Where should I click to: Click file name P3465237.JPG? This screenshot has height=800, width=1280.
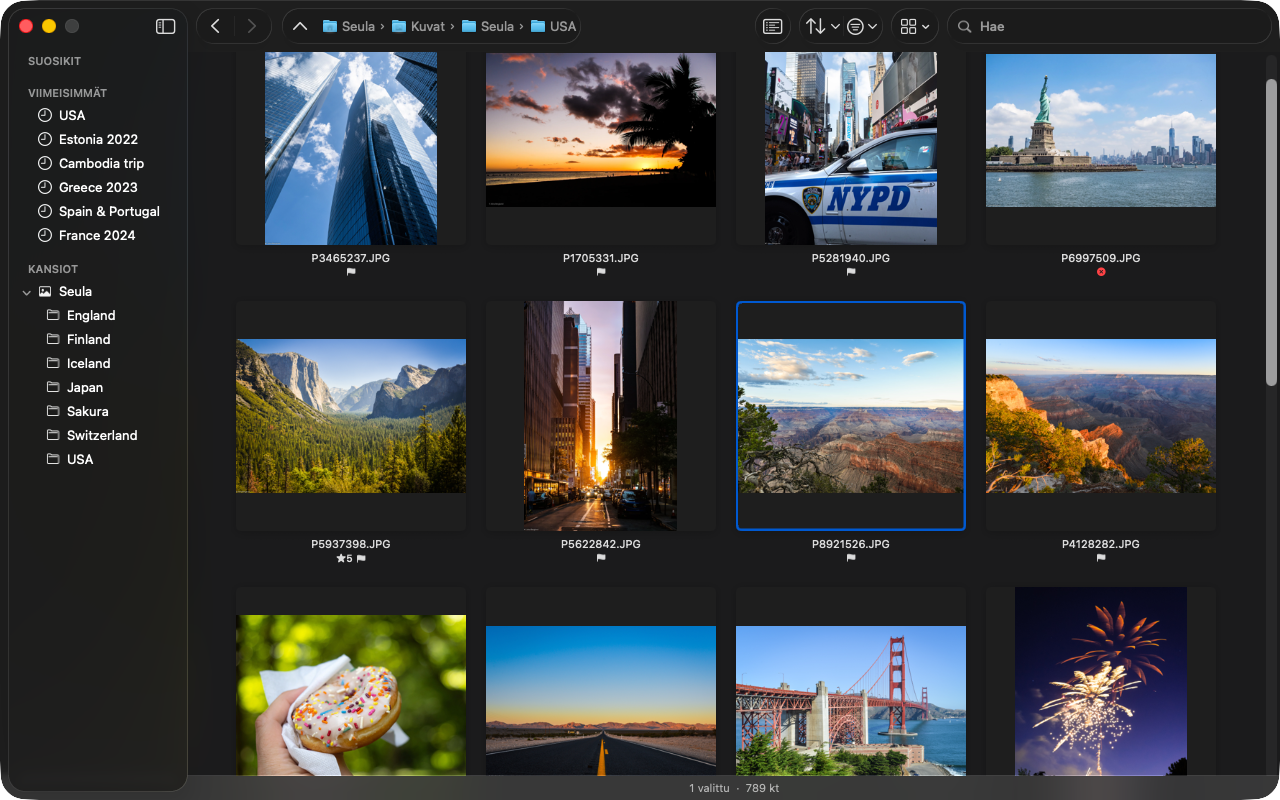[351, 258]
